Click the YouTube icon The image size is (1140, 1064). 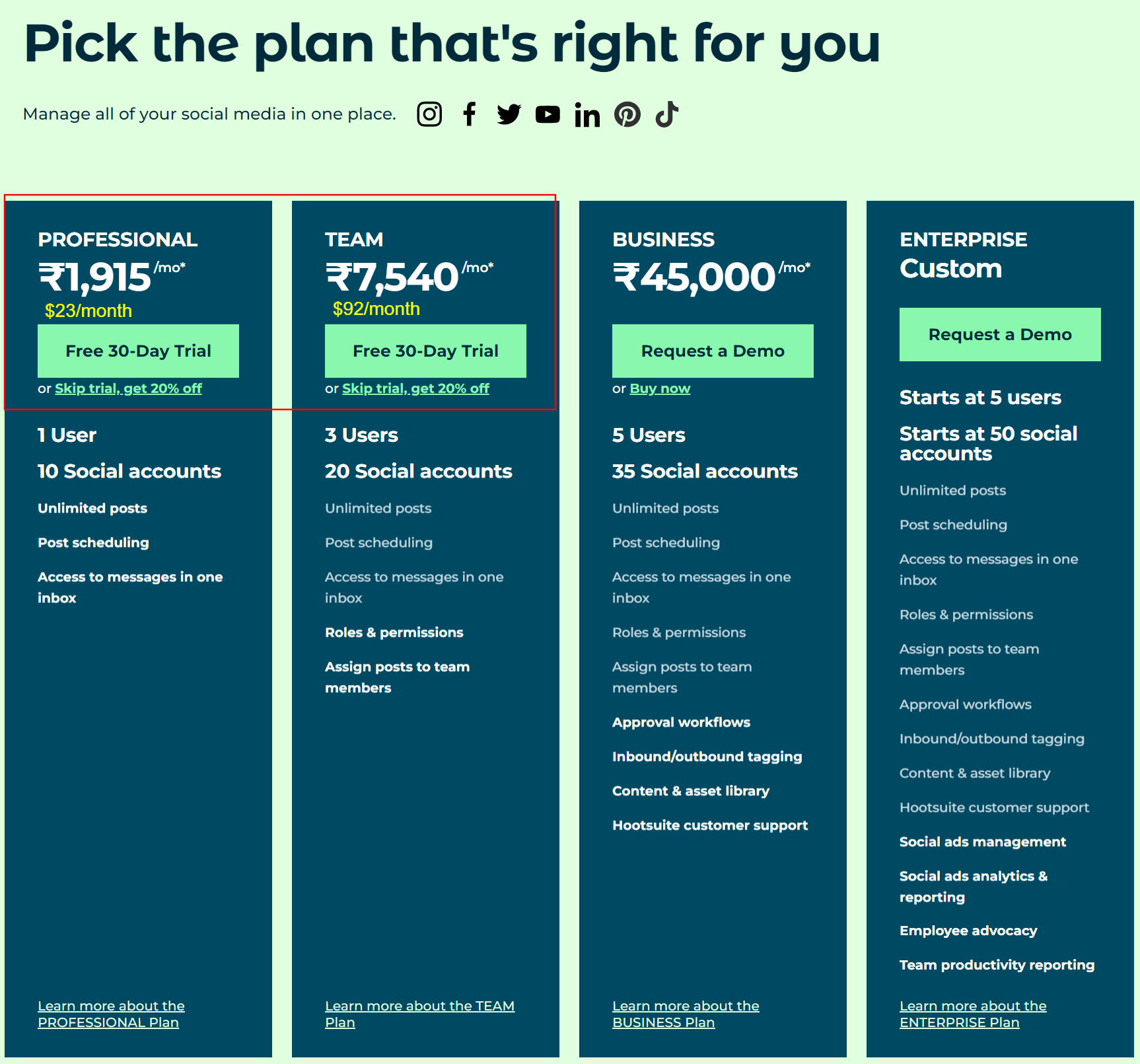tap(548, 114)
